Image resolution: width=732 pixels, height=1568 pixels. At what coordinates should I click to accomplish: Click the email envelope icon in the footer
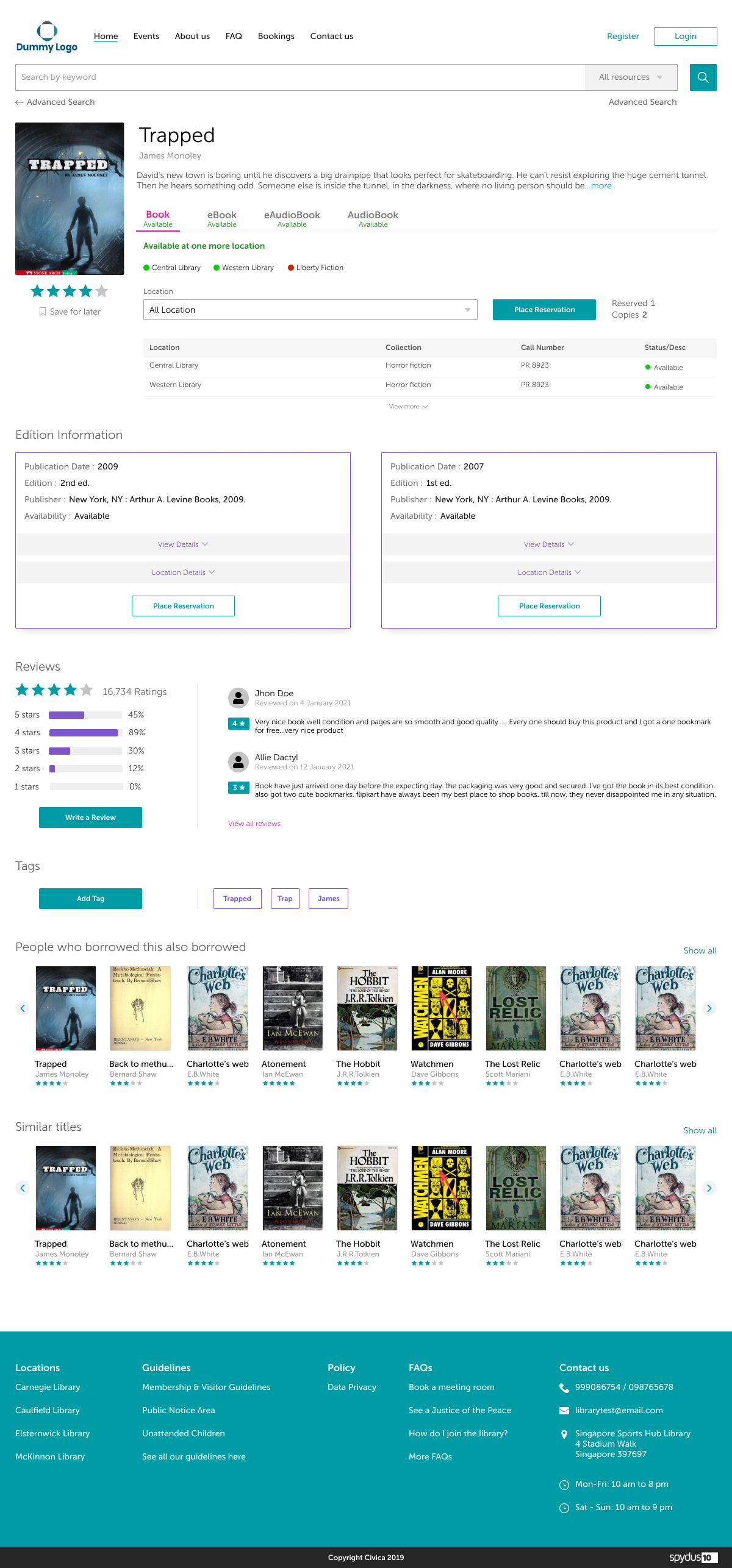564,1411
